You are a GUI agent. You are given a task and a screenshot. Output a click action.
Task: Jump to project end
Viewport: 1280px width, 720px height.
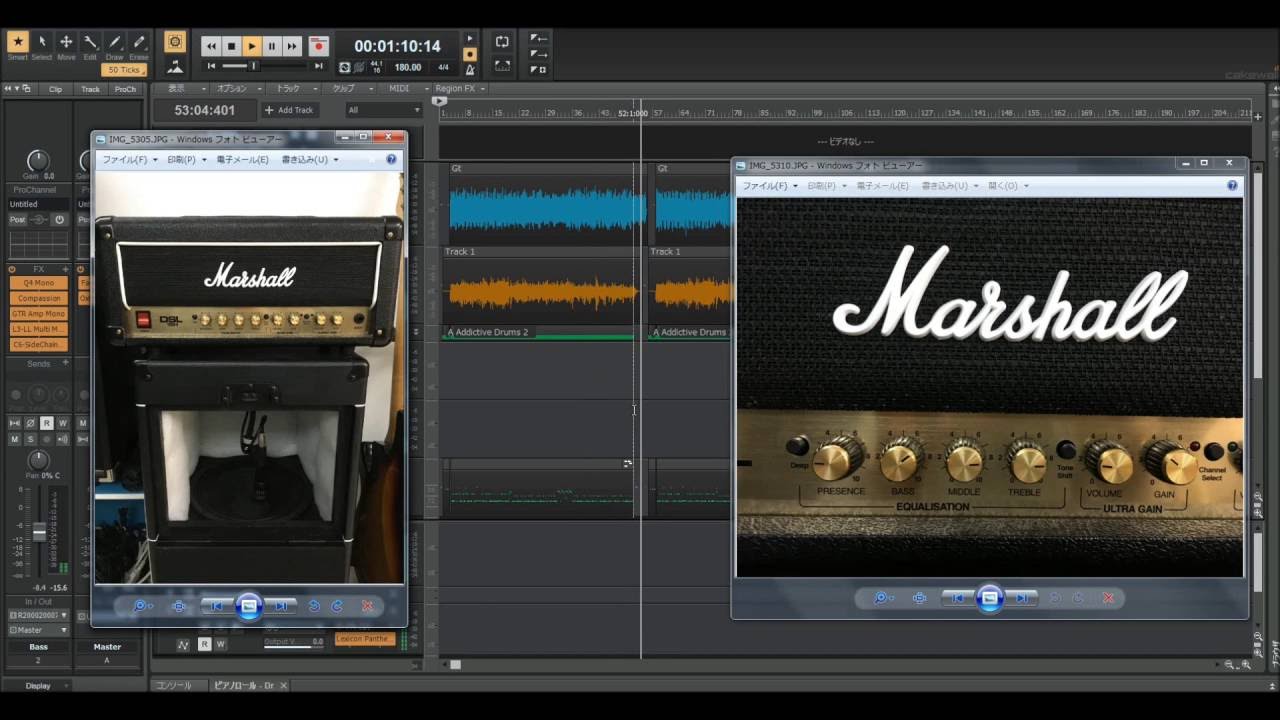point(319,67)
